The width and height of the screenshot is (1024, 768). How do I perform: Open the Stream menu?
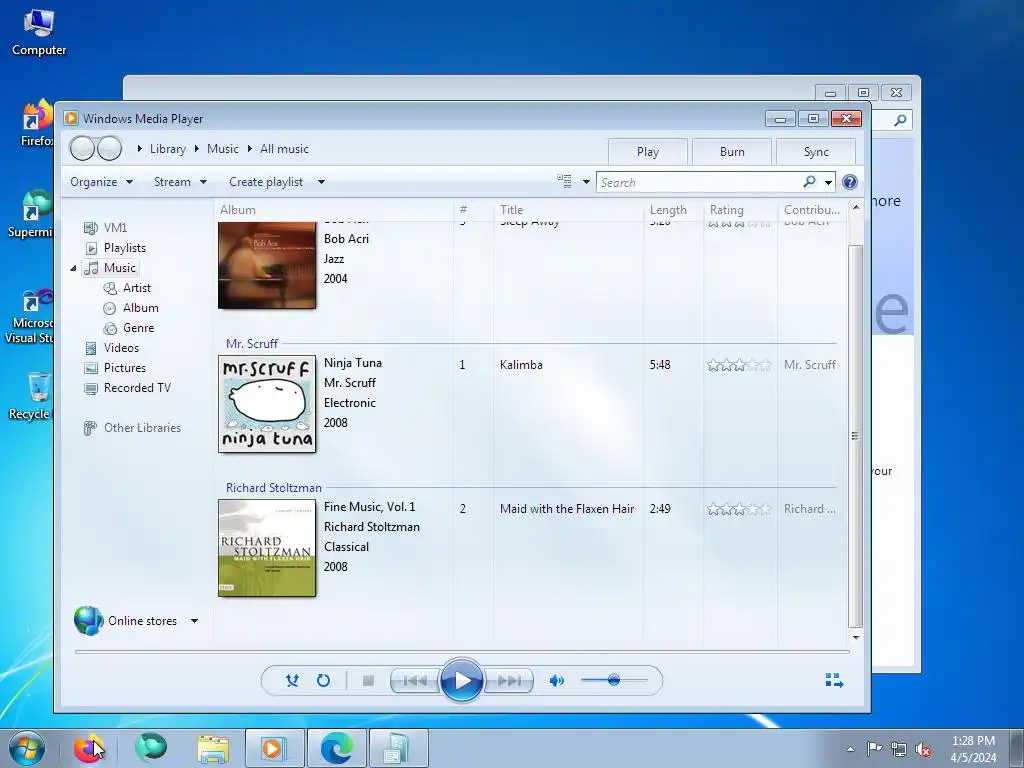tap(180, 182)
